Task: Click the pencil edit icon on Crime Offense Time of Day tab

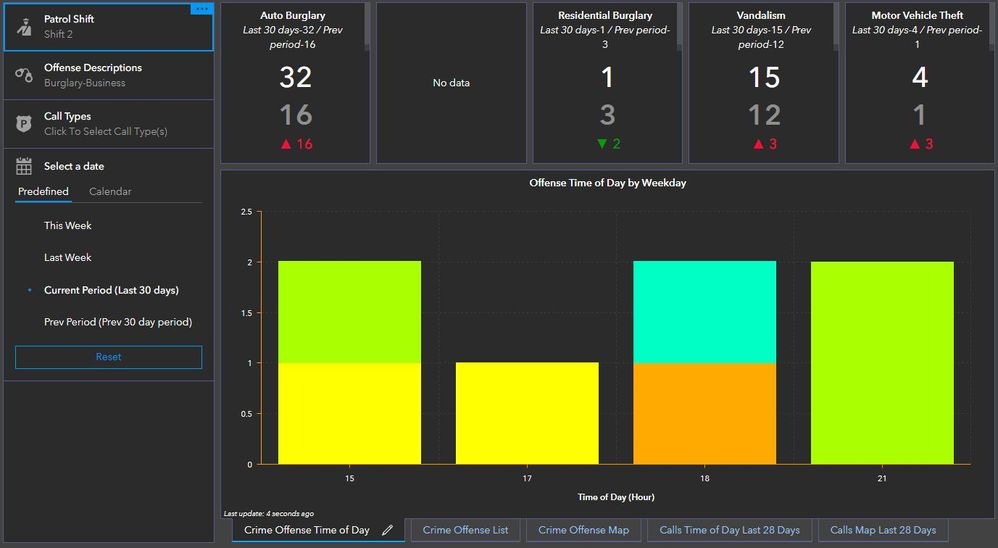Action: point(387,530)
